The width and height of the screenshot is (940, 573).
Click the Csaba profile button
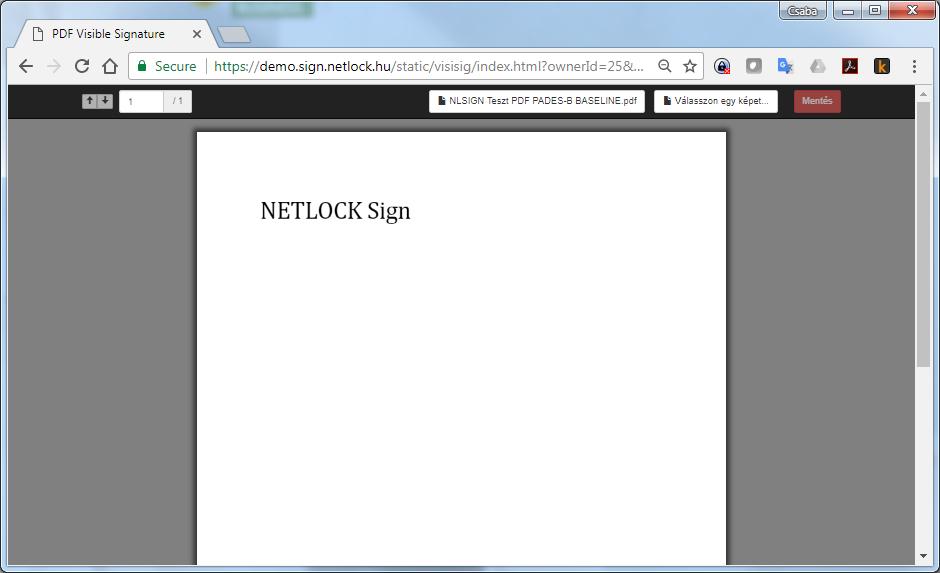(x=802, y=11)
